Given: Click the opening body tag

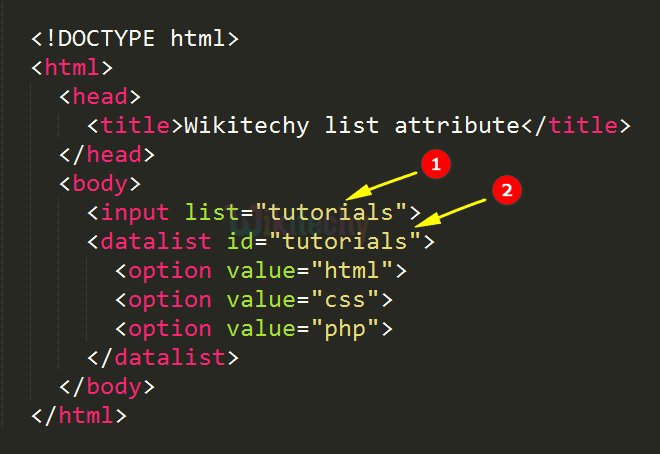Looking at the screenshot, I should tap(100, 184).
